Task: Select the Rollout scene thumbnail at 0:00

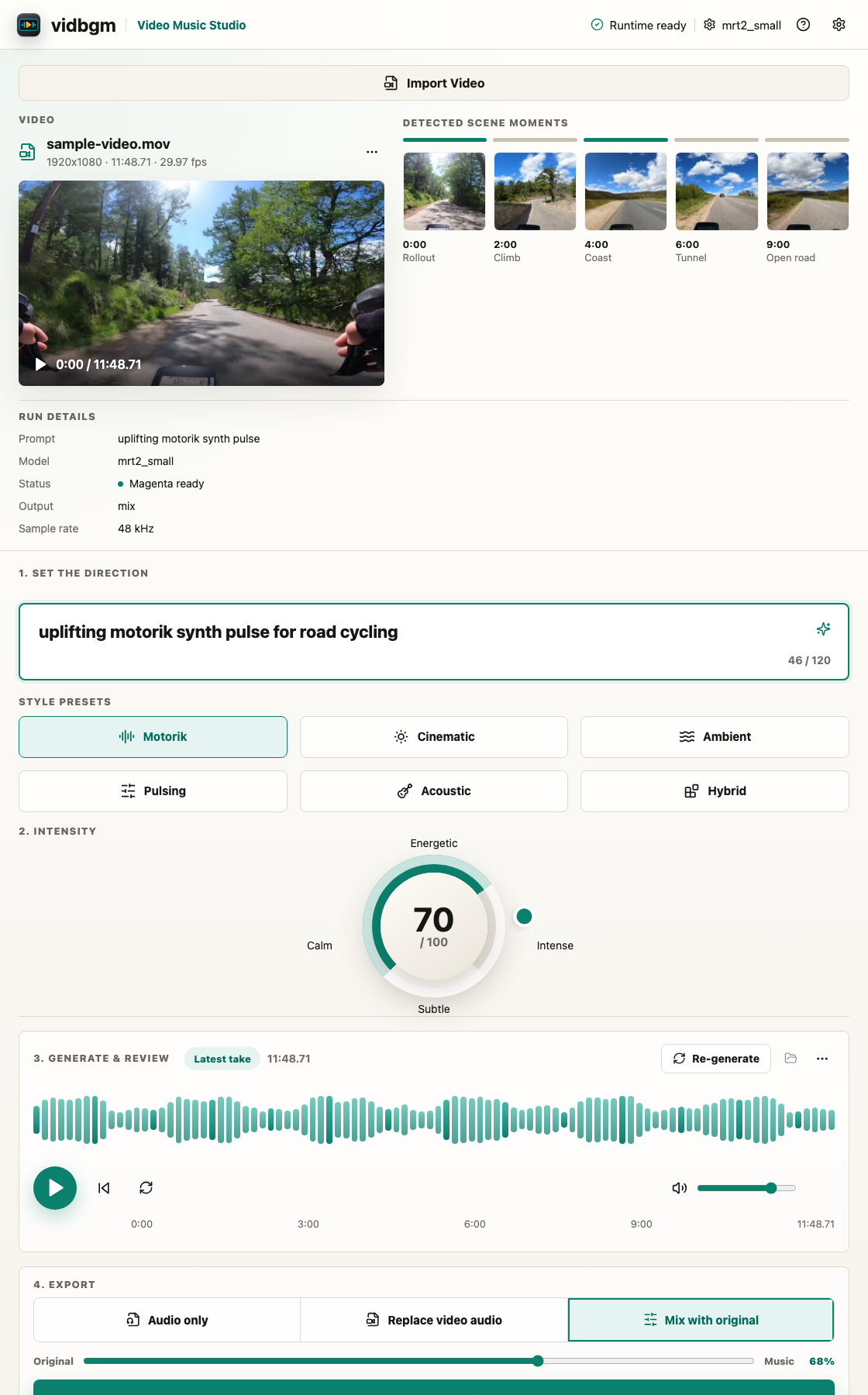Action: tap(444, 191)
